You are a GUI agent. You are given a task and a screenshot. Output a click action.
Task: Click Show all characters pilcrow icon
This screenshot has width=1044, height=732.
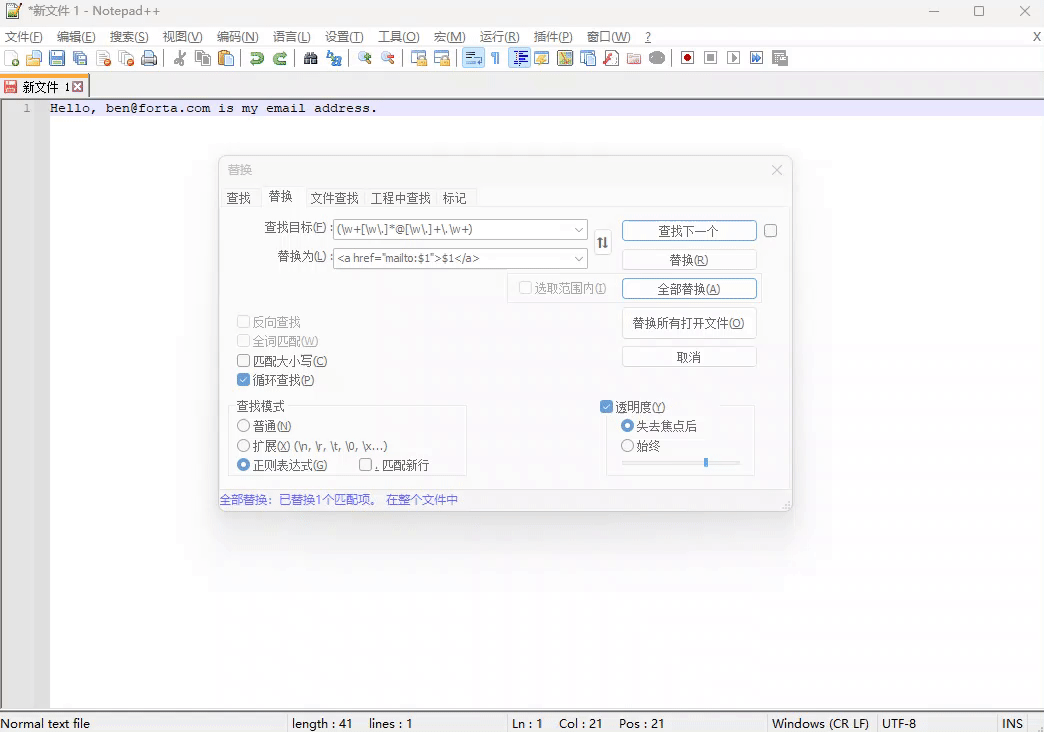(495, 58)
